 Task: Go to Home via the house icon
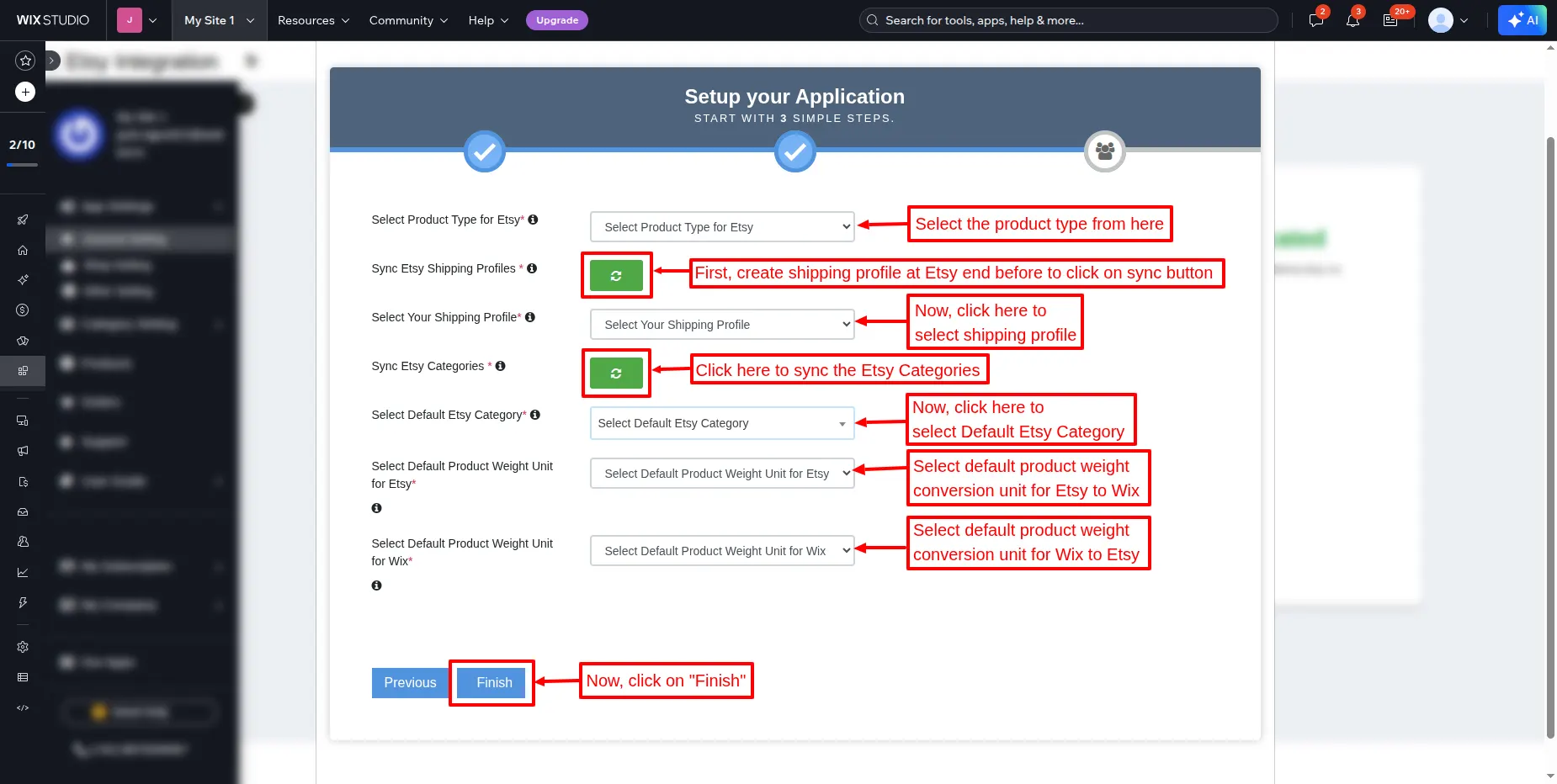[23, 250]
